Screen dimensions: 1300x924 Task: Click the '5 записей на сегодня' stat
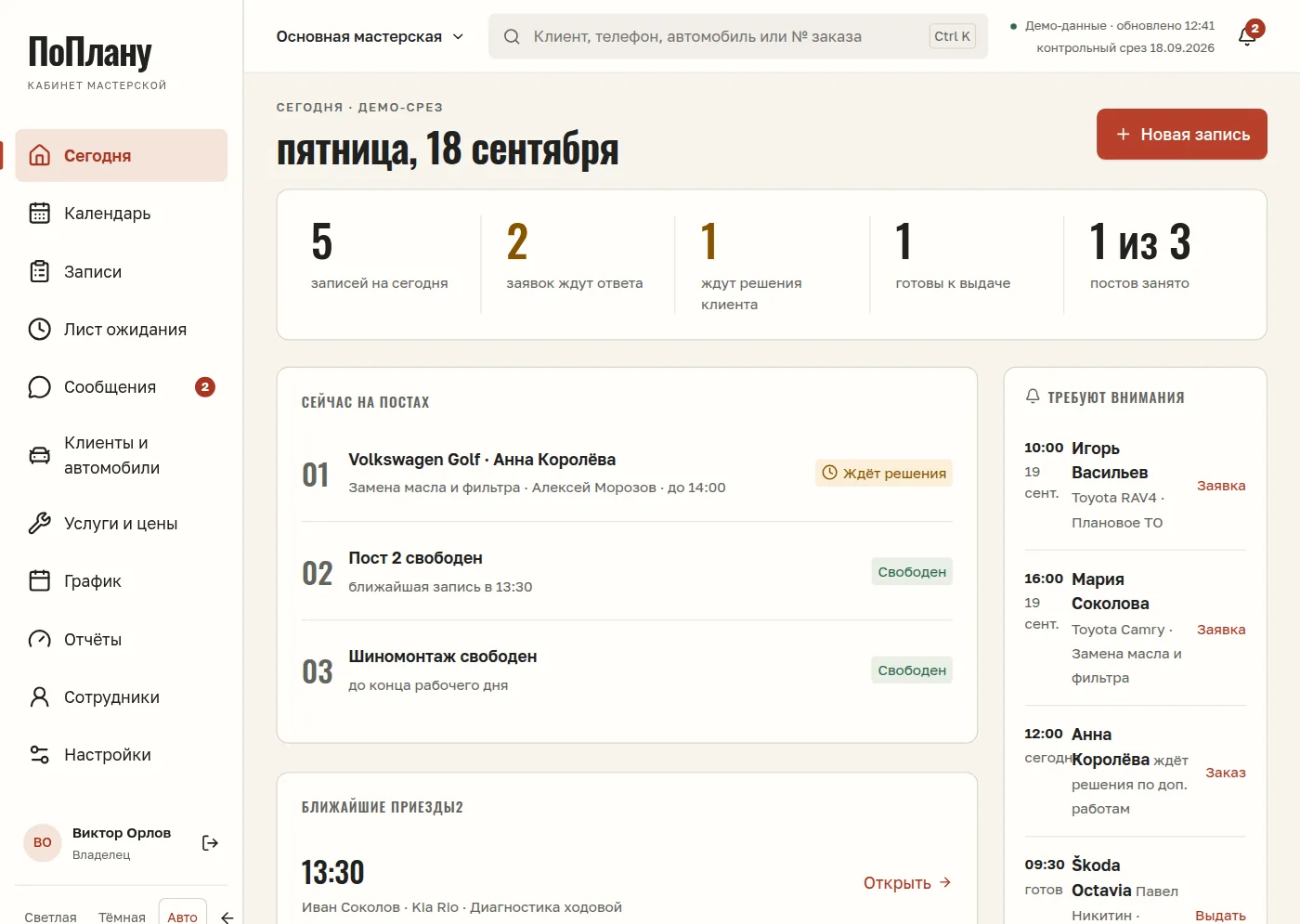click(x=380, y=256)
